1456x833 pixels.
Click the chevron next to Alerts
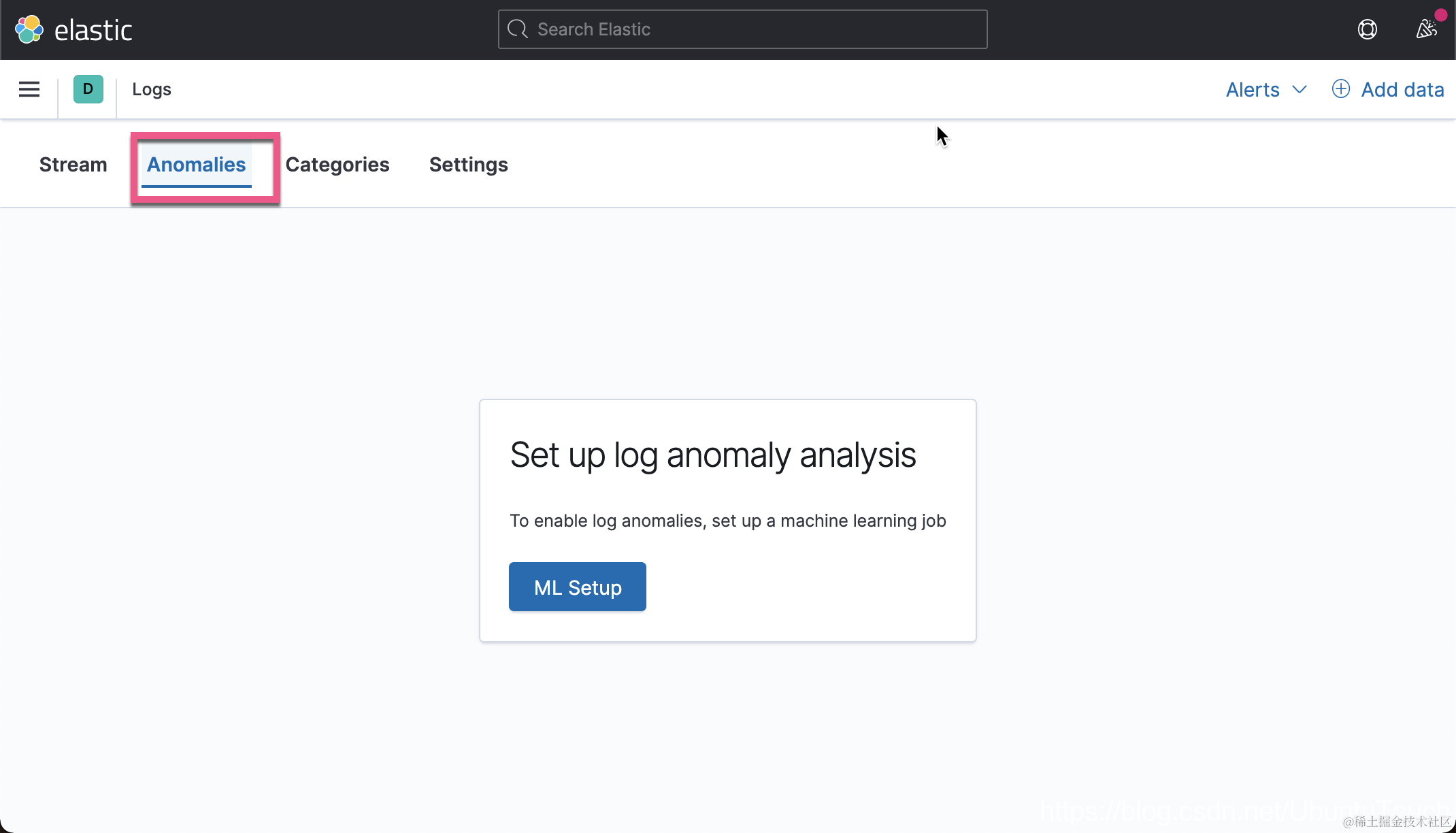click(x=1300, y=89)
